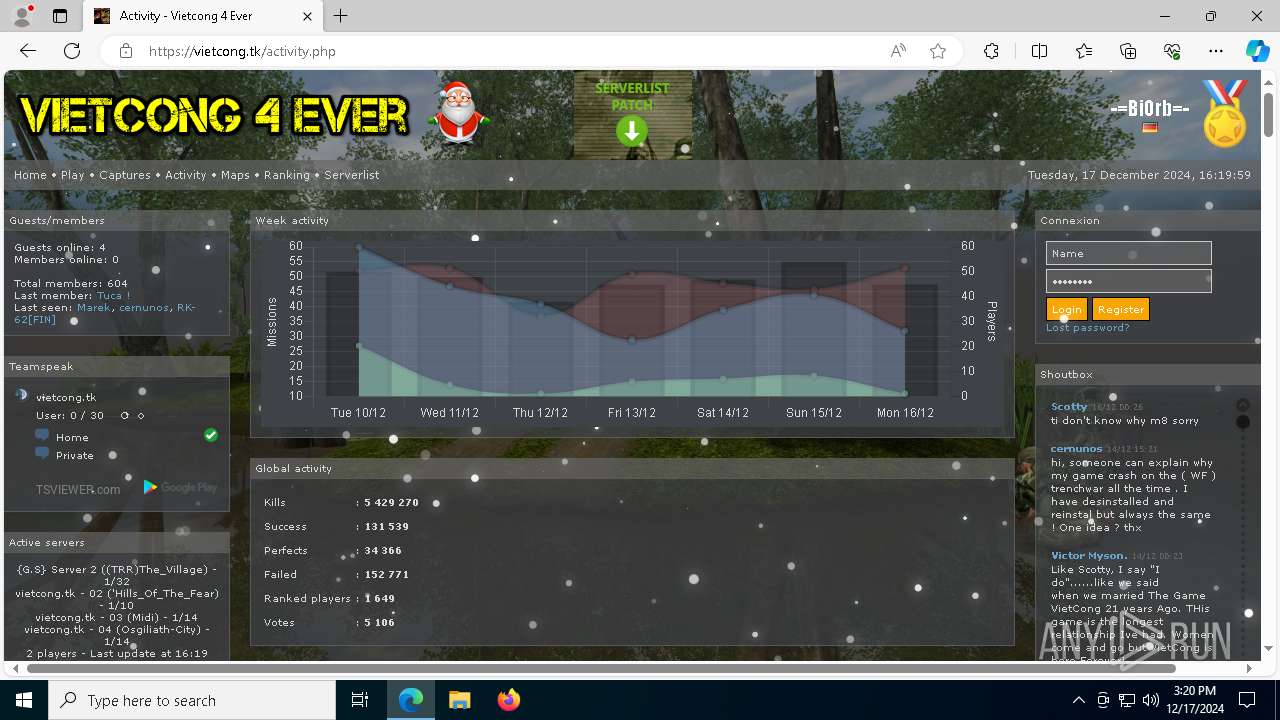This screenshot has height=720, width=1280.
Task: Open the Google Play badge in the Teamspeak panel
Action: tap(180, 487)
